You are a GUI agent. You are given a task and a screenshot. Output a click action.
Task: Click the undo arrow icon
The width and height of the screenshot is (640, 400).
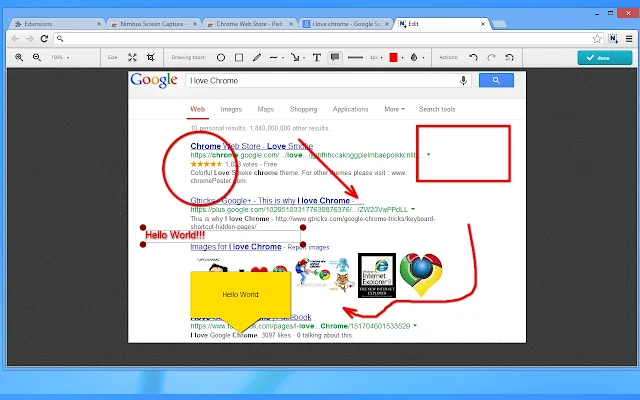(x=473, y=58)
